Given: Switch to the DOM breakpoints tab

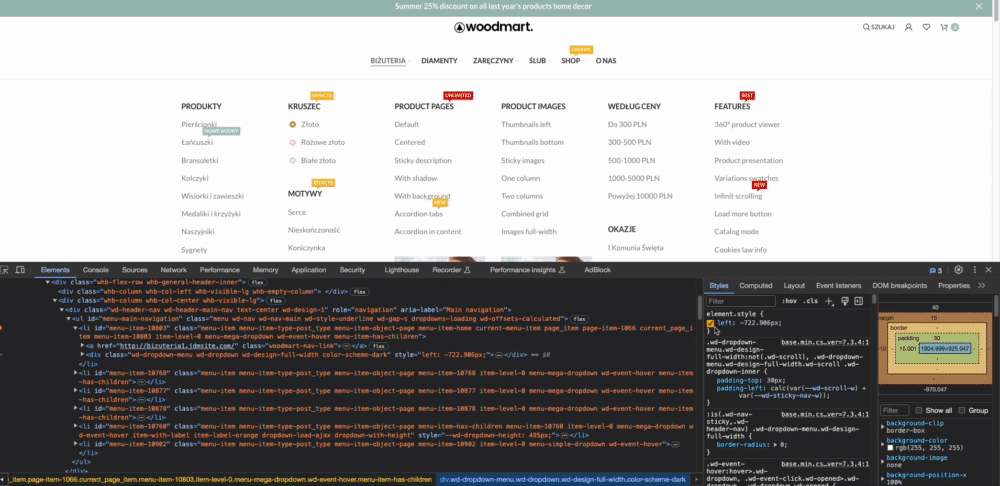Looking at the screenshot, I should [x=900, y=286].
